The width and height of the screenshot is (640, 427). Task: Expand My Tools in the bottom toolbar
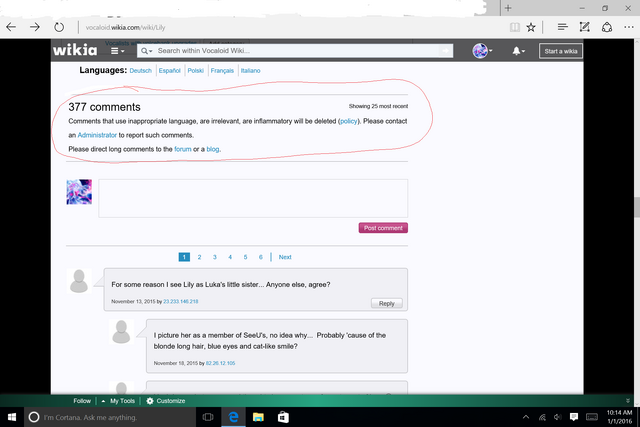[x=118, y=401]
